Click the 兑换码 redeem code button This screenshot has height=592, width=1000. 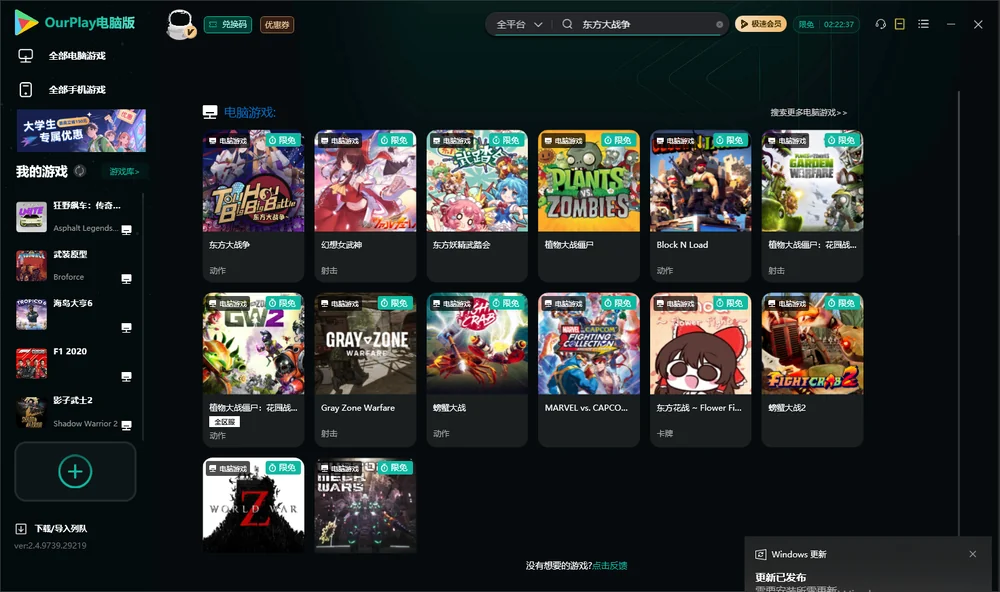tap(228, 24)
